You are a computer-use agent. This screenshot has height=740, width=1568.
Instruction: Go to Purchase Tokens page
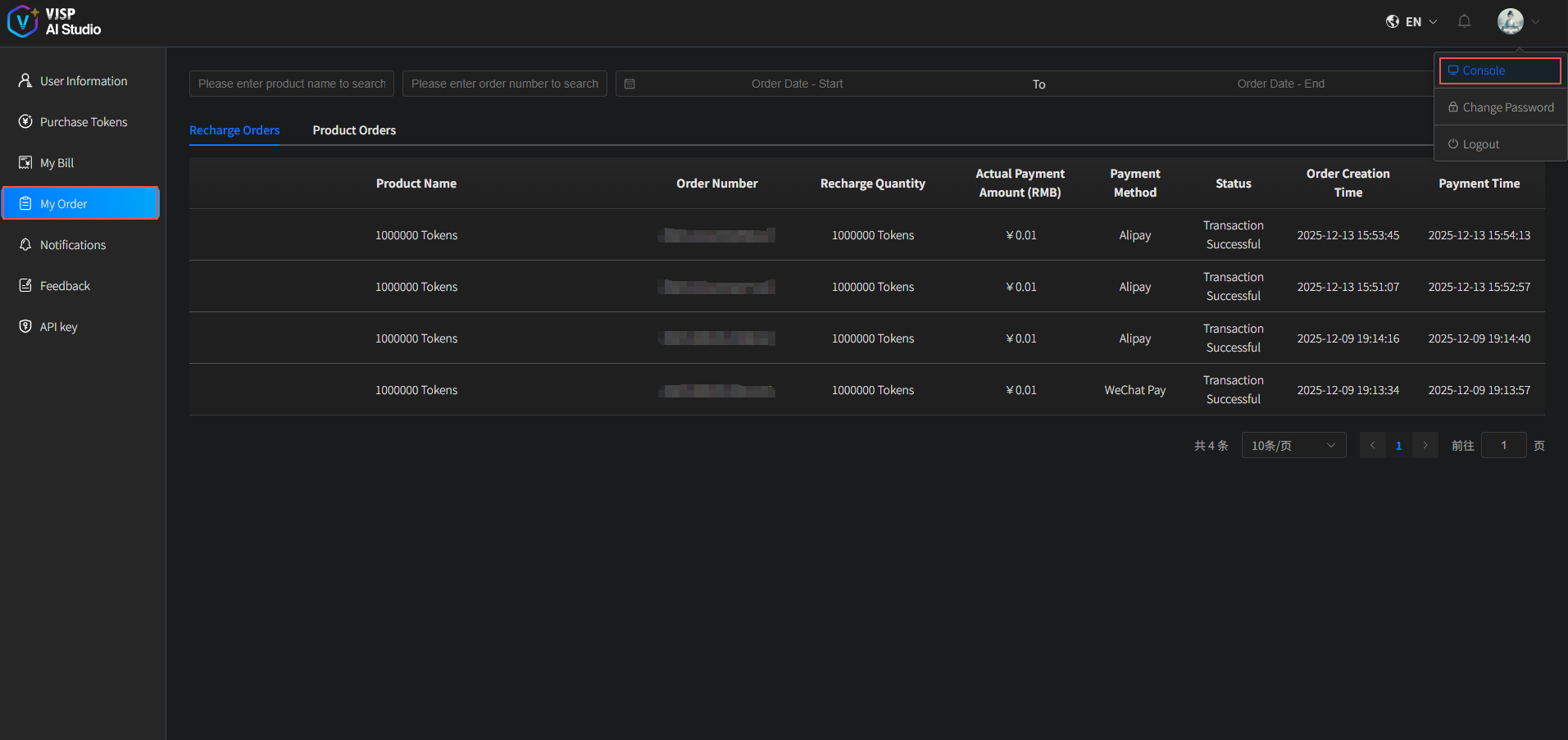point(83,122)
